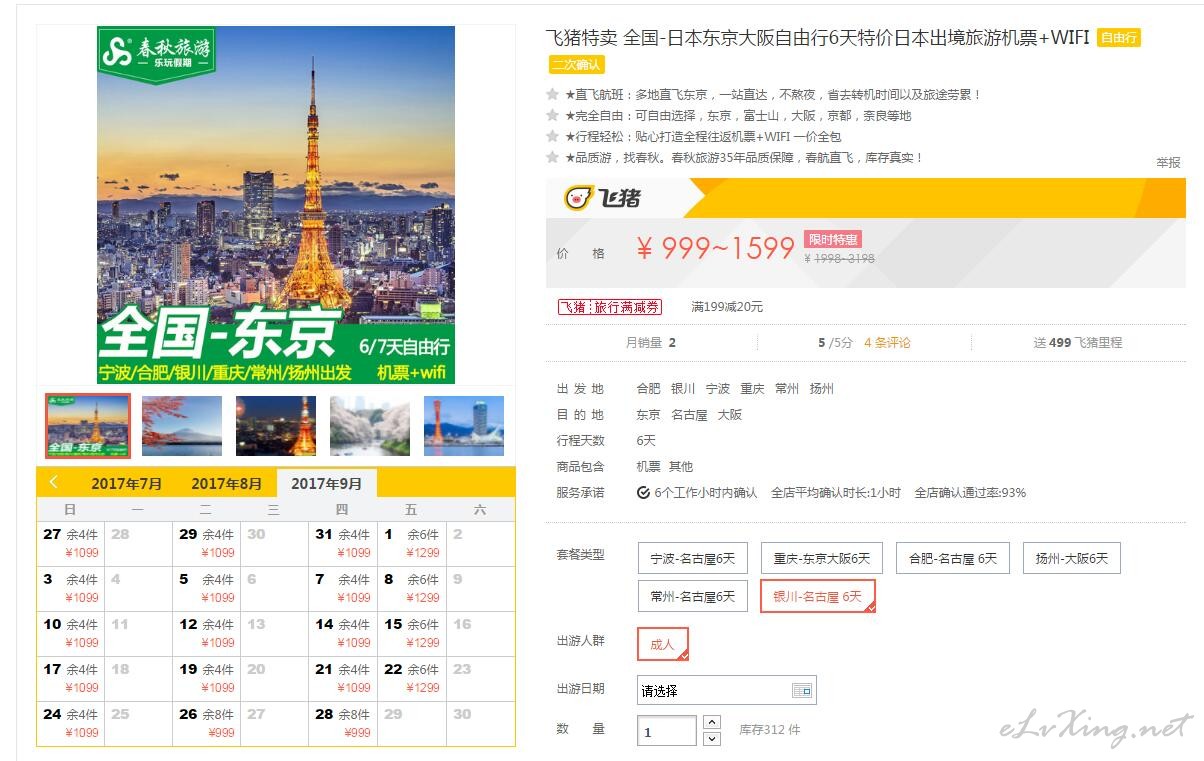Click the checkmark icon beside 6个工作小时内确认

pyautogui.click(x=643, y=493)
